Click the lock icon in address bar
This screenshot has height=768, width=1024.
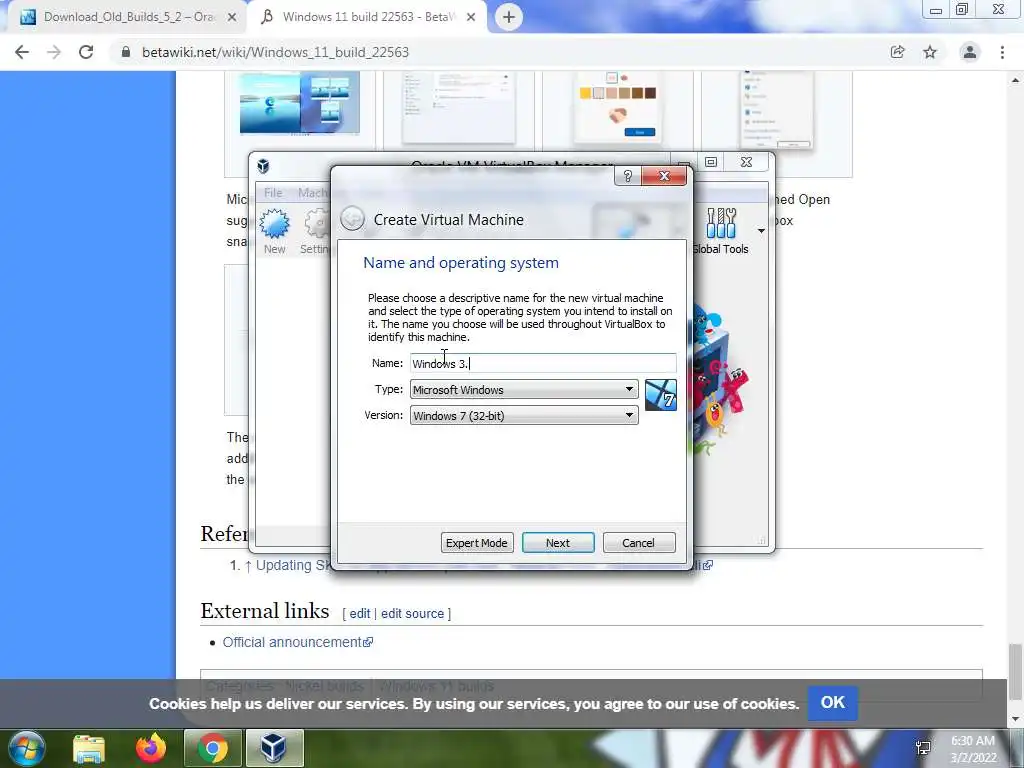[126, 52]
